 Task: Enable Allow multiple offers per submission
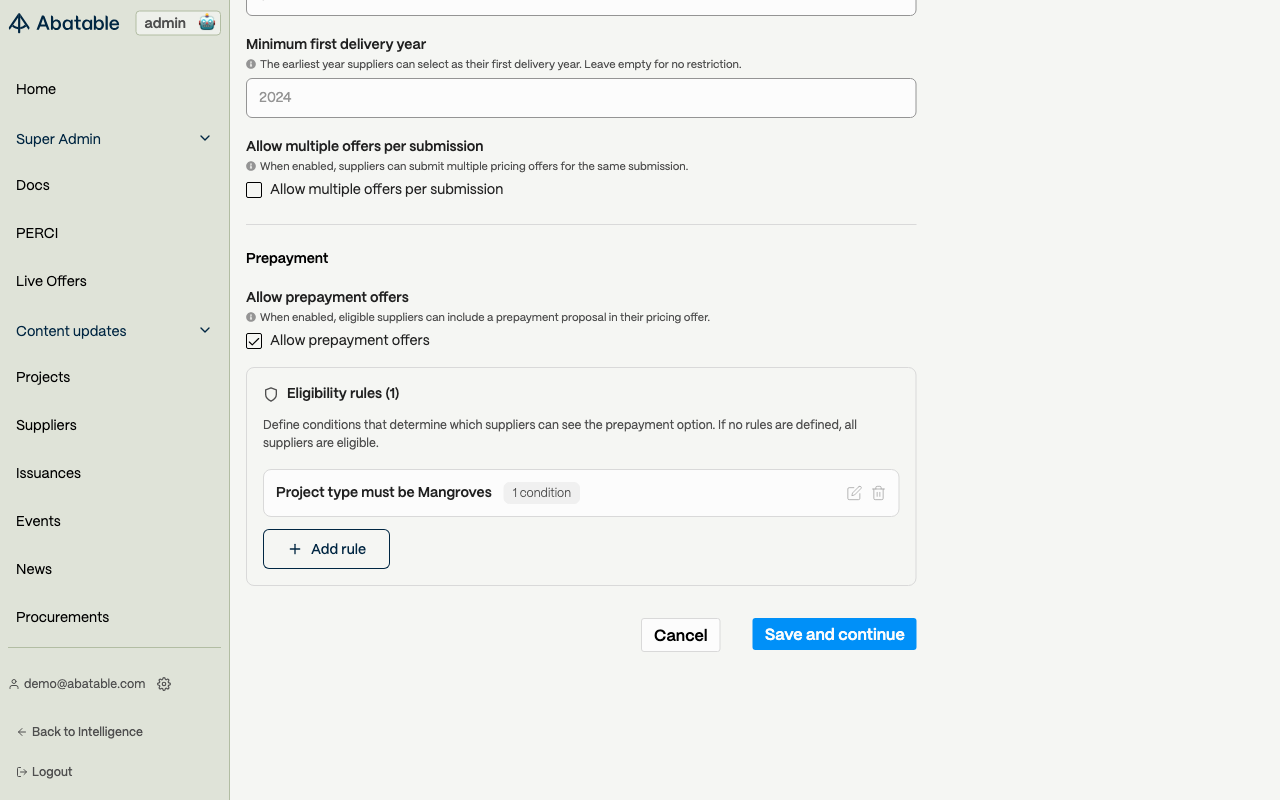pos(254,190)
